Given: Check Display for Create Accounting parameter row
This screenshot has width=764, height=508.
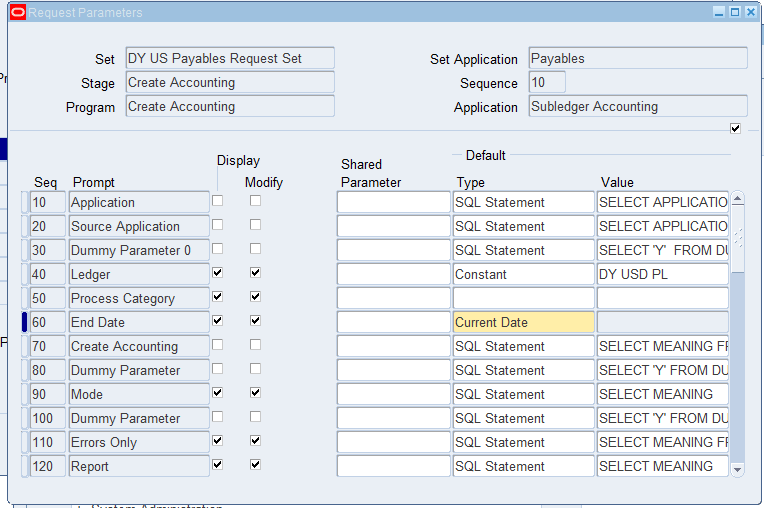Looking at the screenshot, I should coord(217,344).
